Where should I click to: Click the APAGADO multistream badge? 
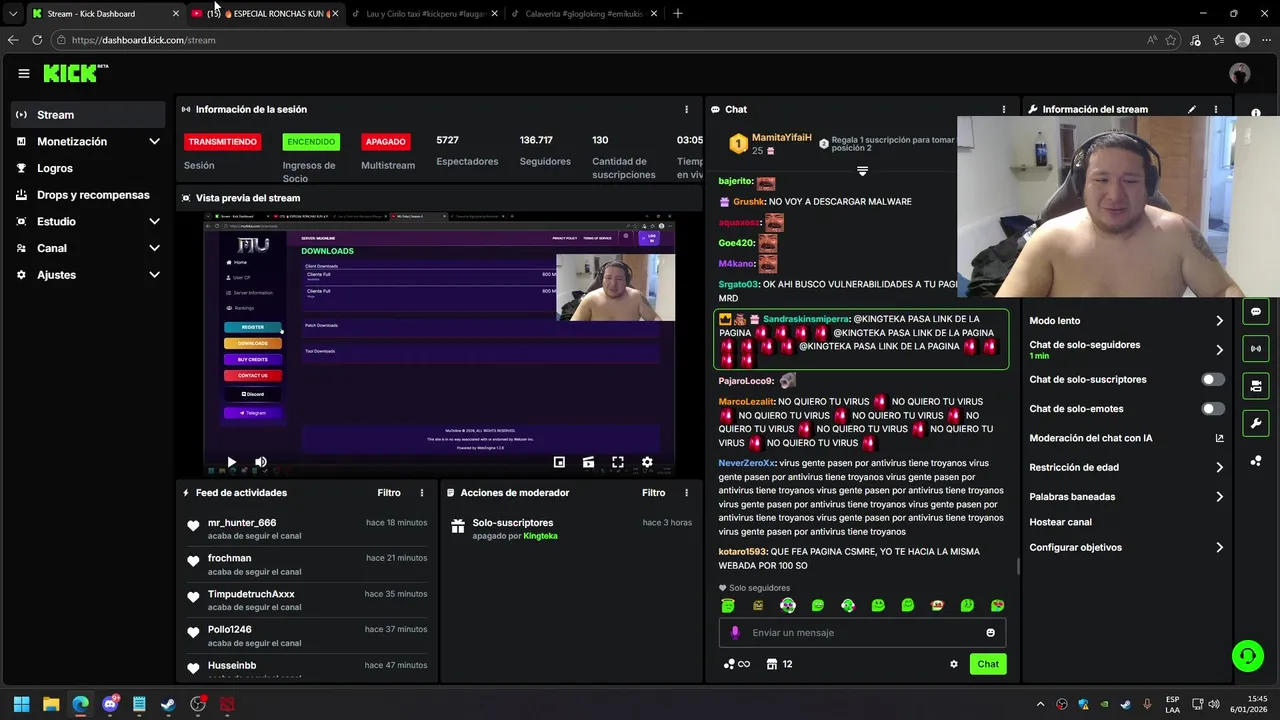385,142
